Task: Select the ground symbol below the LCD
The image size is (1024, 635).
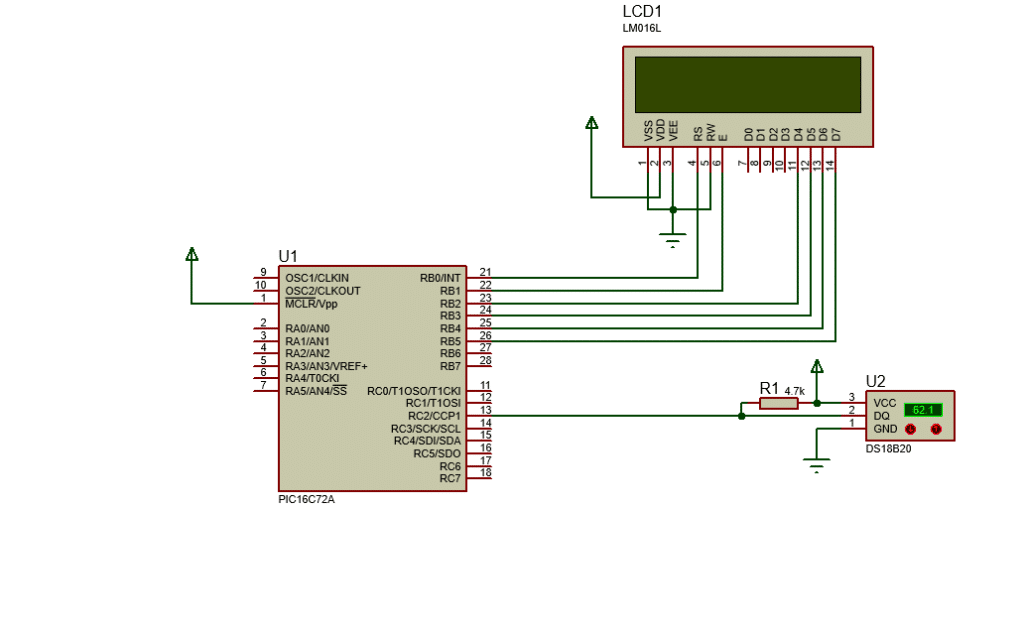Action: click(673, 240)
